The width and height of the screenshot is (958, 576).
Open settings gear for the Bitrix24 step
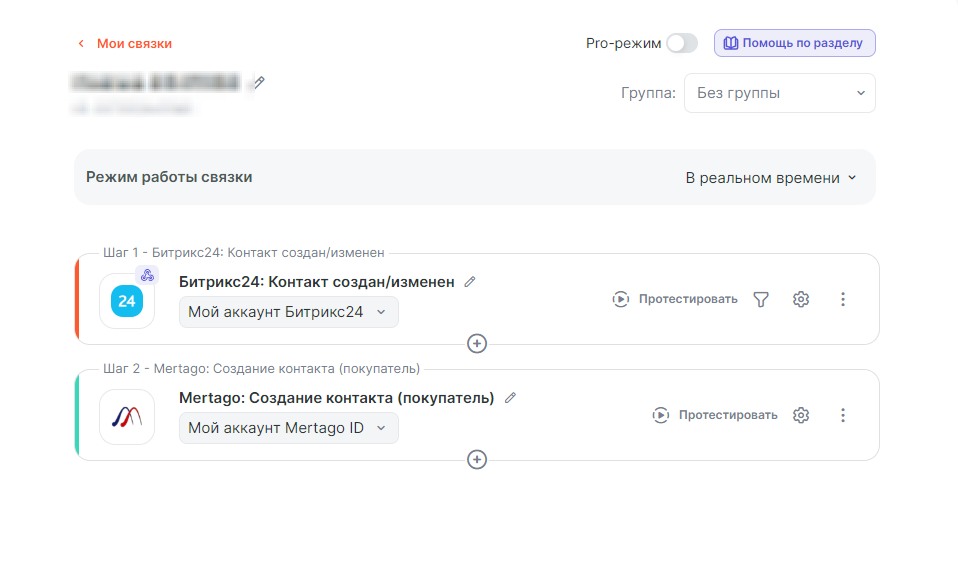pos(800,299)
